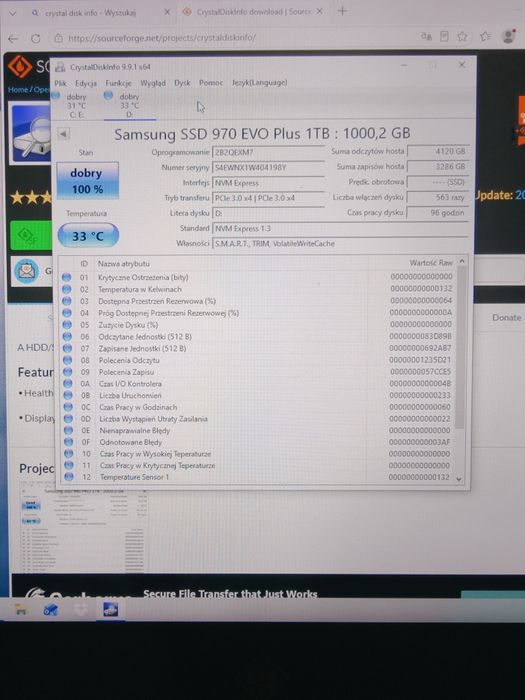The width and height of the screenshot is (525, 700).
Task: Click the CrystalDiskInfo title bar app icon
Action: 60,67
